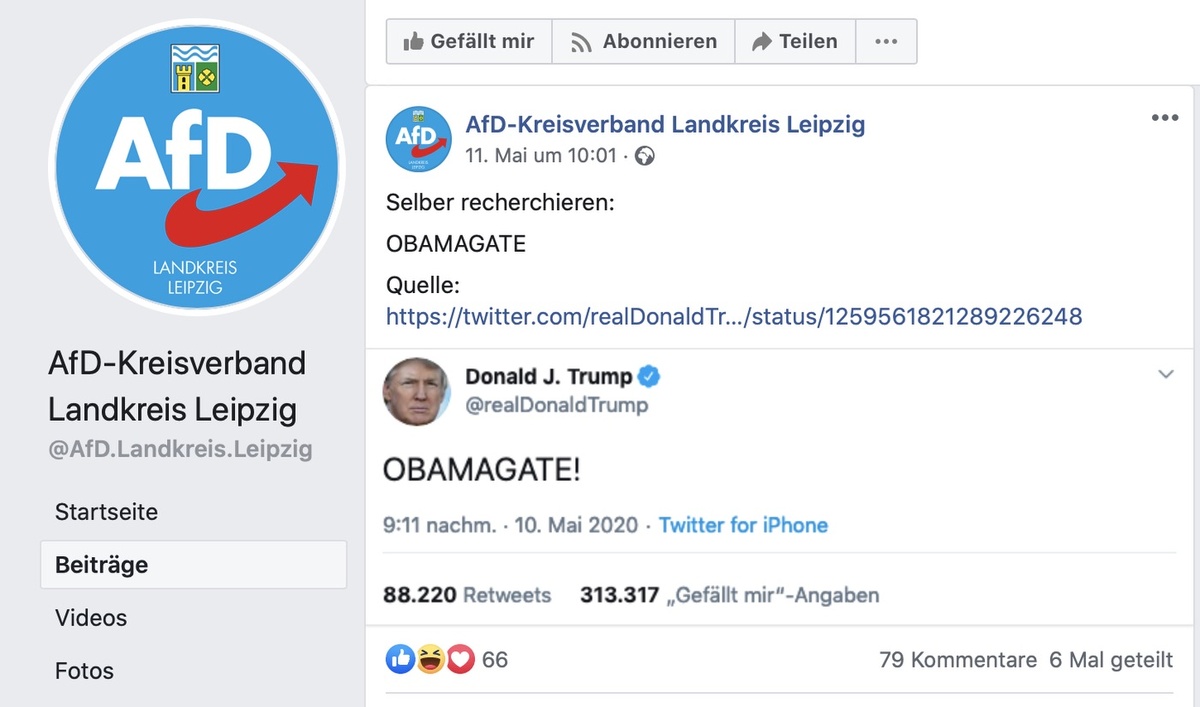Click the thumbs-up reaction icon below the tweet

[400, 660]
